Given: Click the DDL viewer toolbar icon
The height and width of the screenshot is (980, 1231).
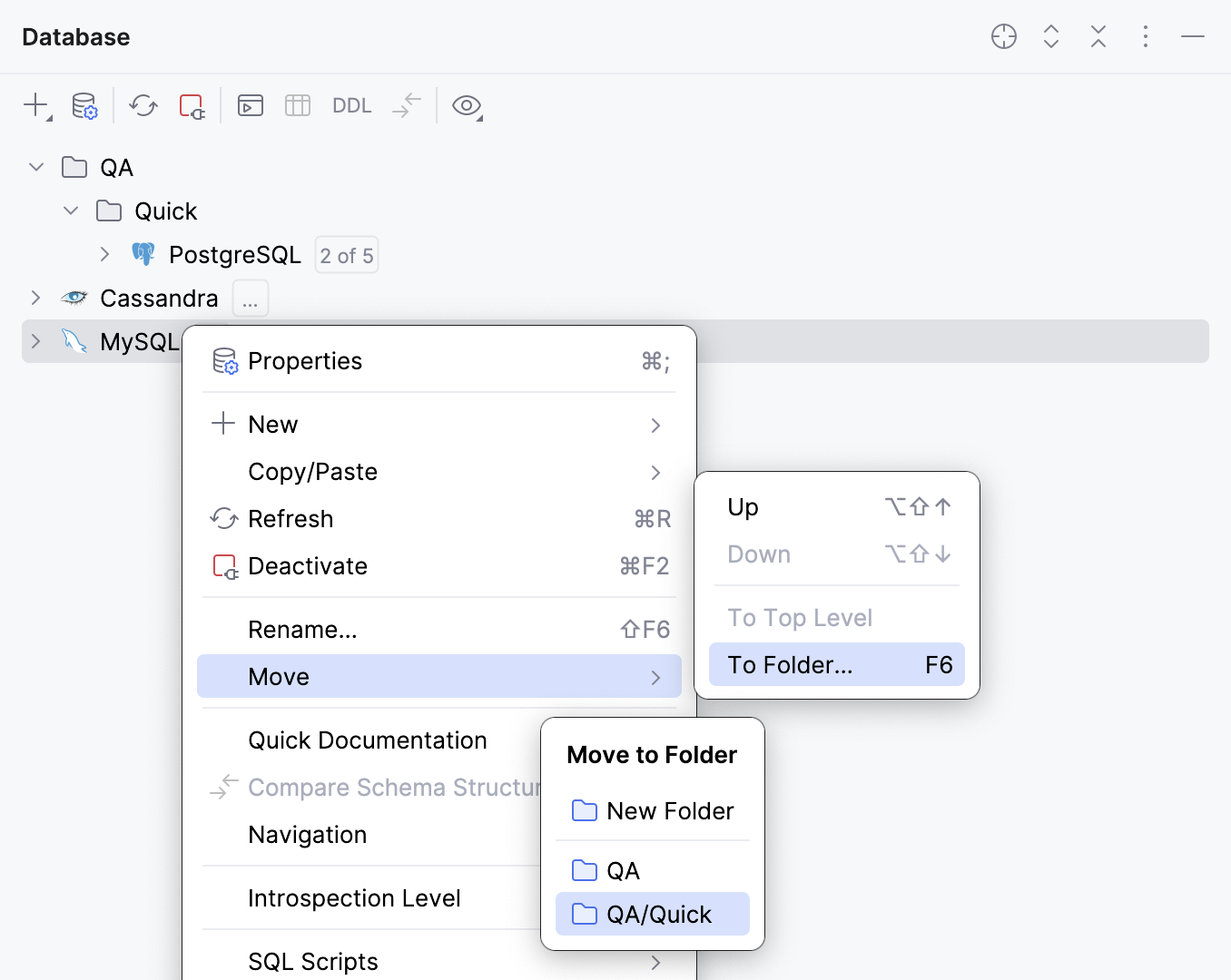Looking at the screenshot, I should pyautogui.click(x=351, y=105).
